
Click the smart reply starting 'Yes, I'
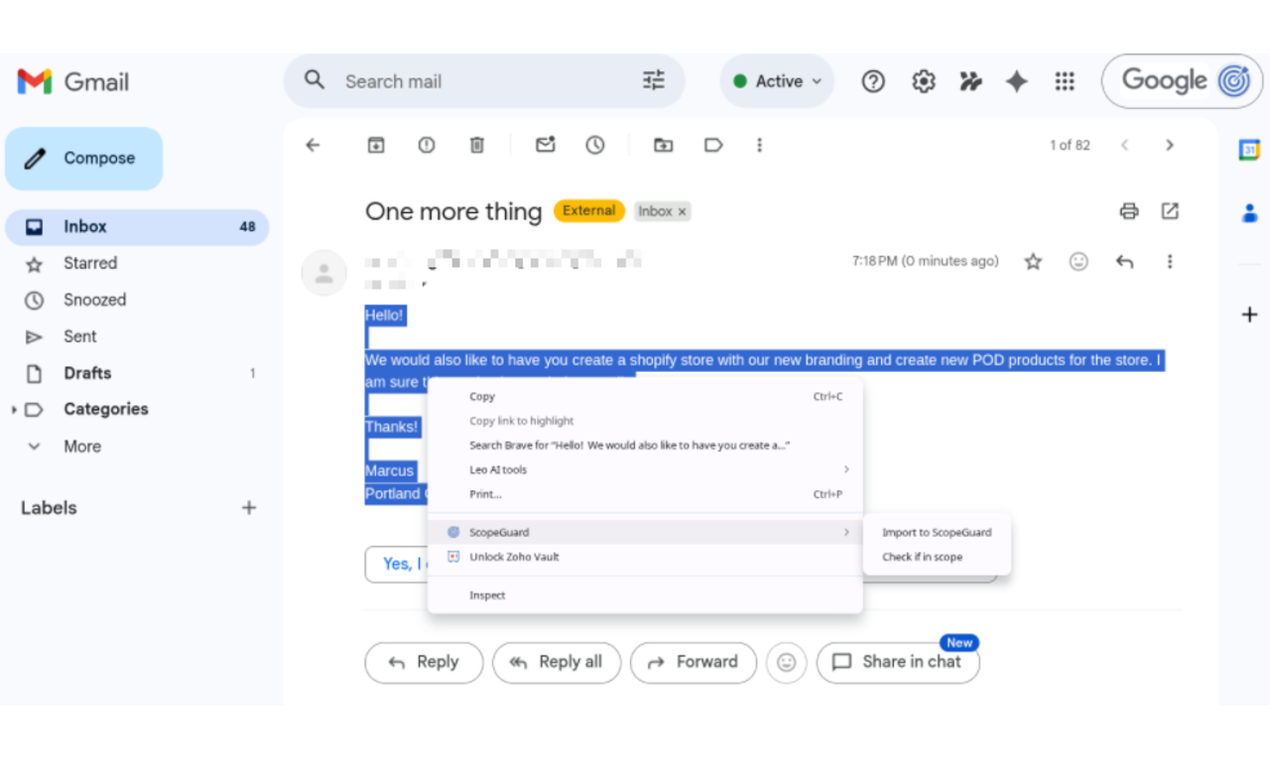pyautogui.click(x=396, y=564)
